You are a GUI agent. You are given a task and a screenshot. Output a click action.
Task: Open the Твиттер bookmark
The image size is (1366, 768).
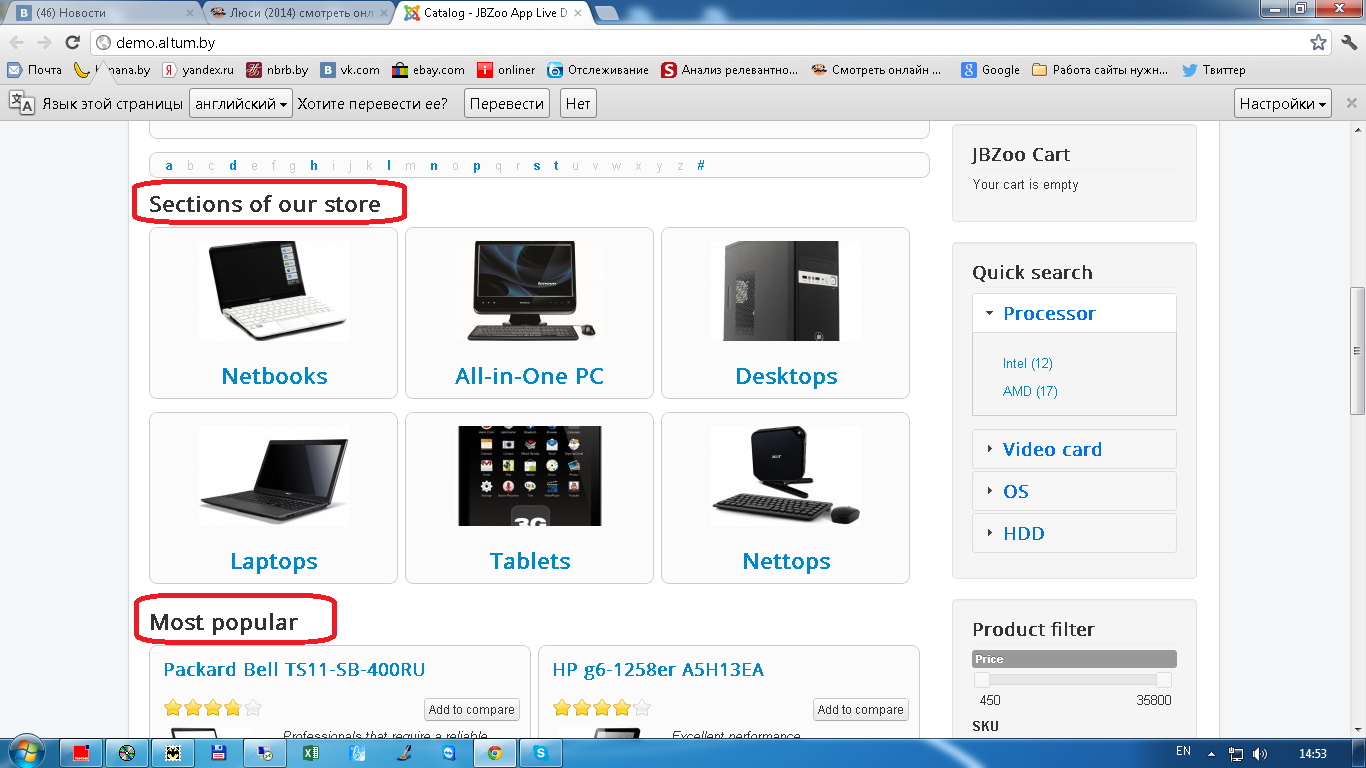1214,70
